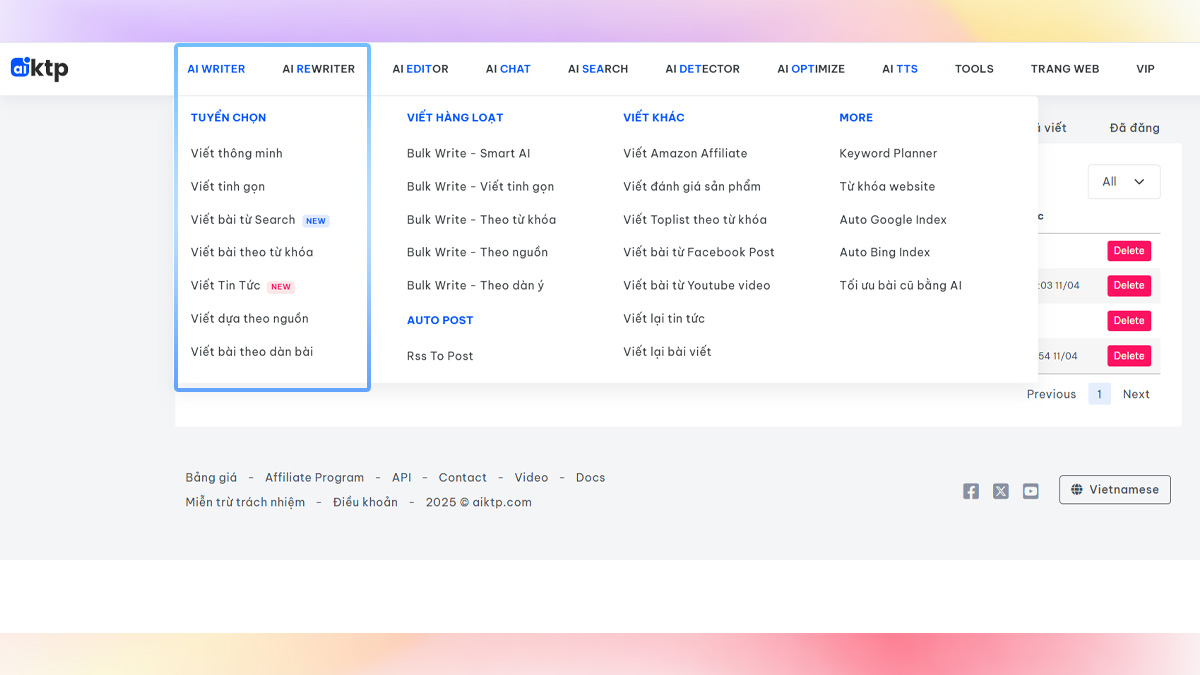Open the Facebook social icon

pyautogui.click(x=970, y=491)
